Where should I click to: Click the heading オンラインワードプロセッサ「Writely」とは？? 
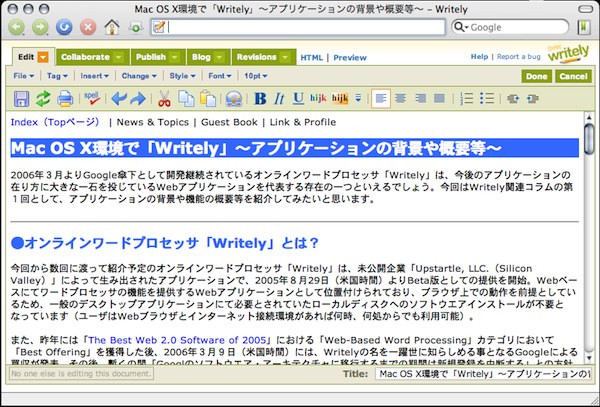165,243
